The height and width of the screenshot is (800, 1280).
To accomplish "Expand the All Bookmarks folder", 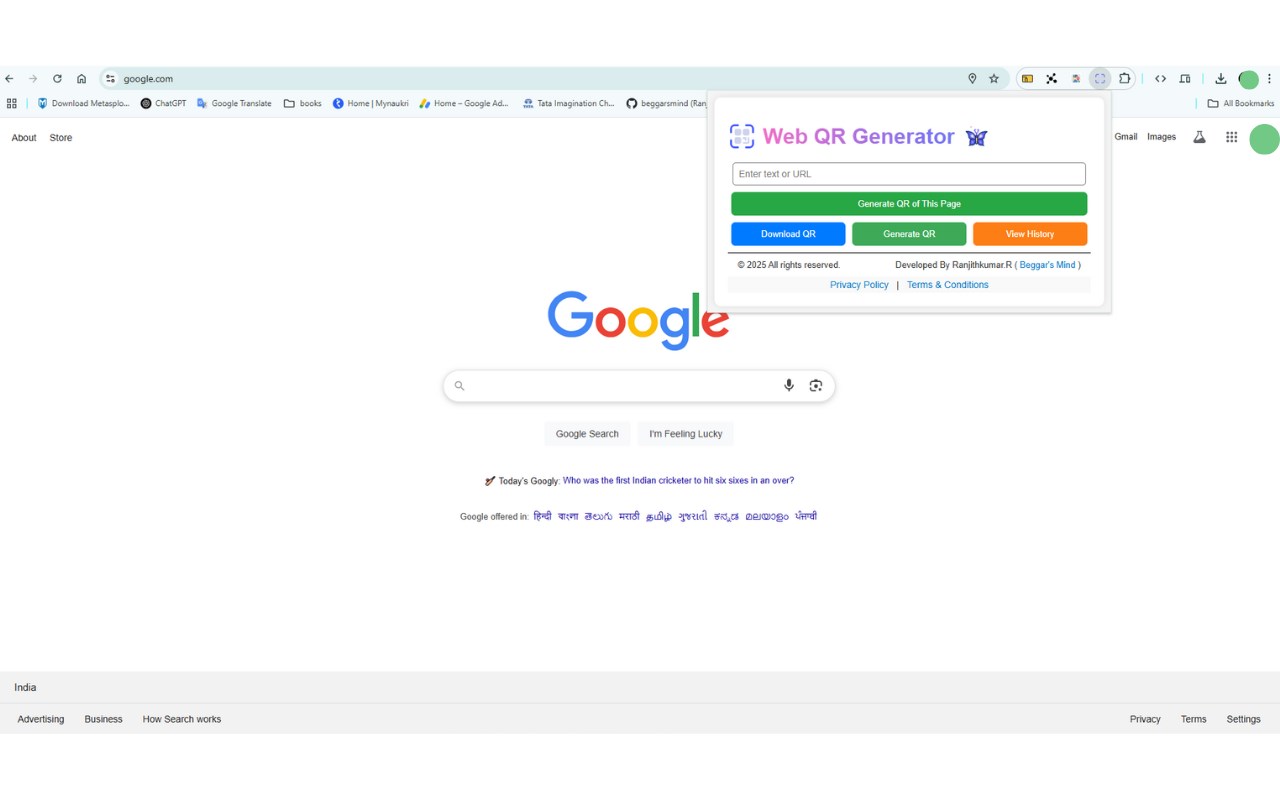I will pos(1241,103).
